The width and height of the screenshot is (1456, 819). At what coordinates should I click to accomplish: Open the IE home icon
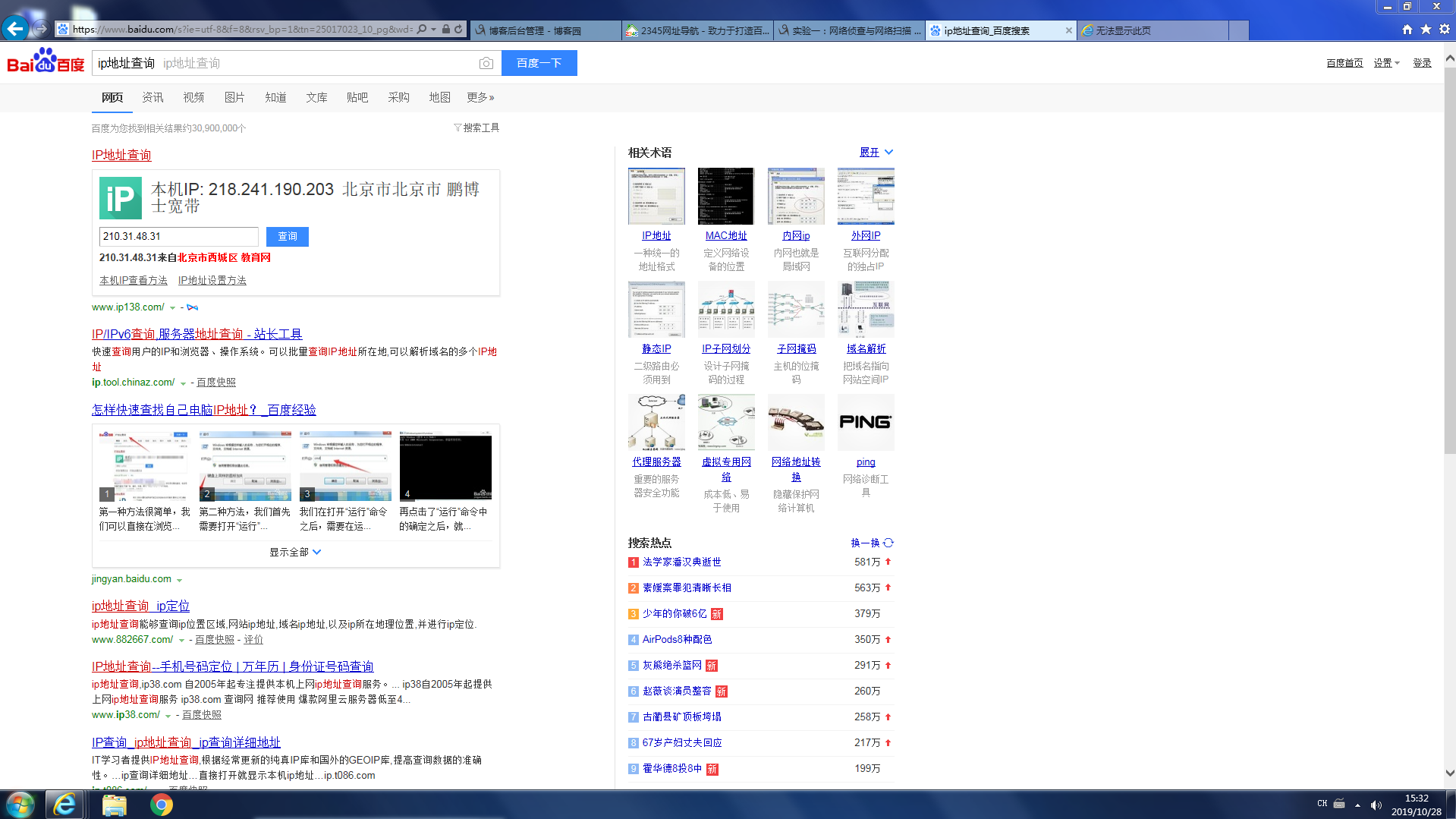point(1407,30)
